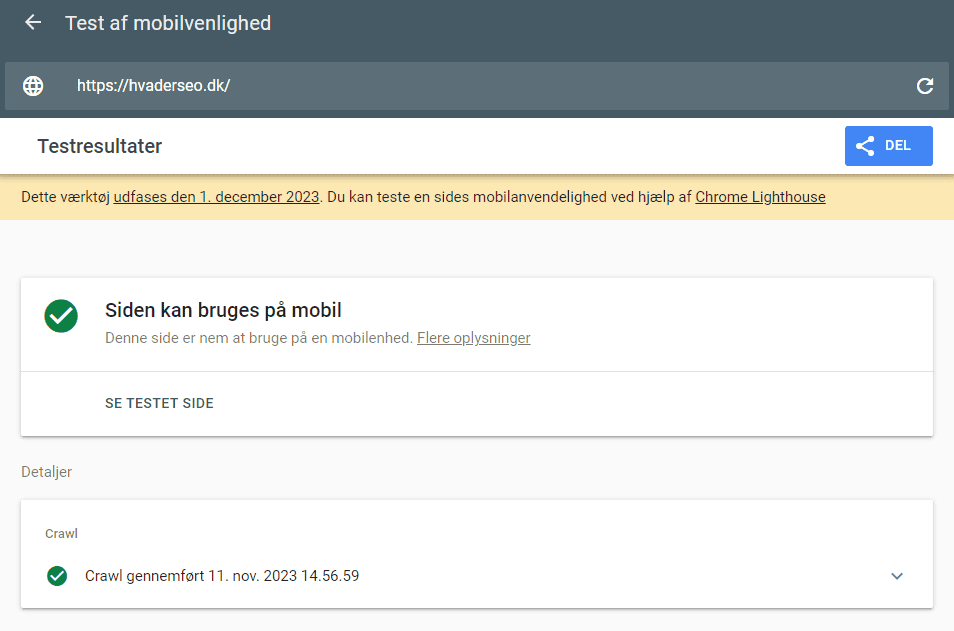The image size is (954, 631).
Task: Click 'SE TESTET SIDE'
Action: pyautogui.click(x=160, y=403)
